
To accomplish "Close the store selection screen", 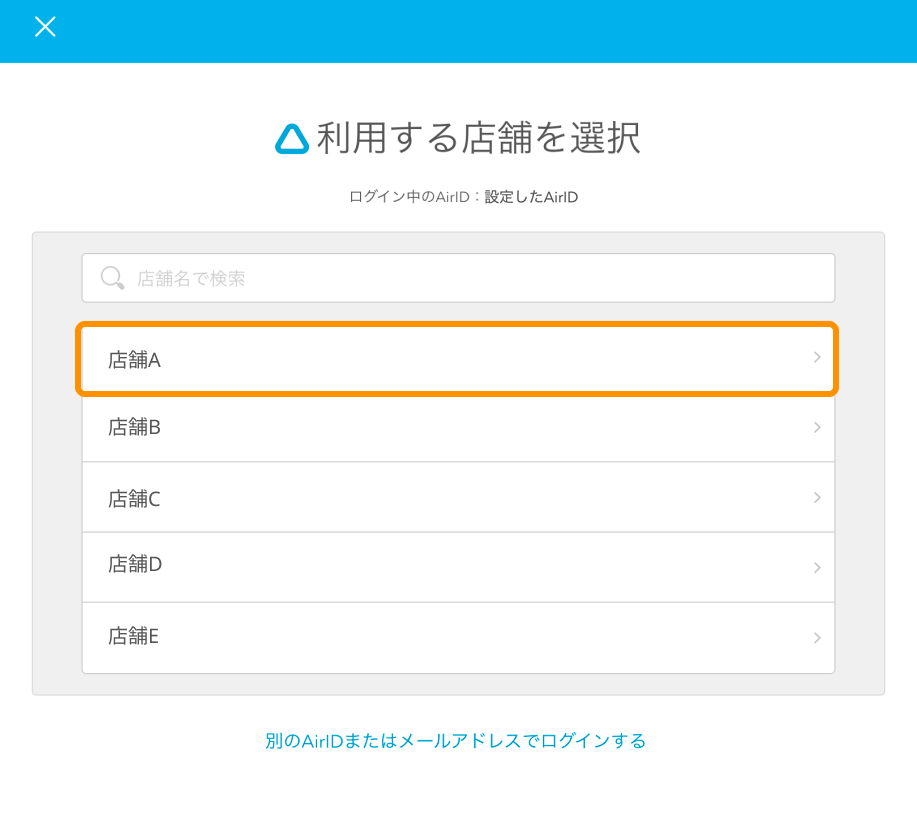I will point(45,27).
